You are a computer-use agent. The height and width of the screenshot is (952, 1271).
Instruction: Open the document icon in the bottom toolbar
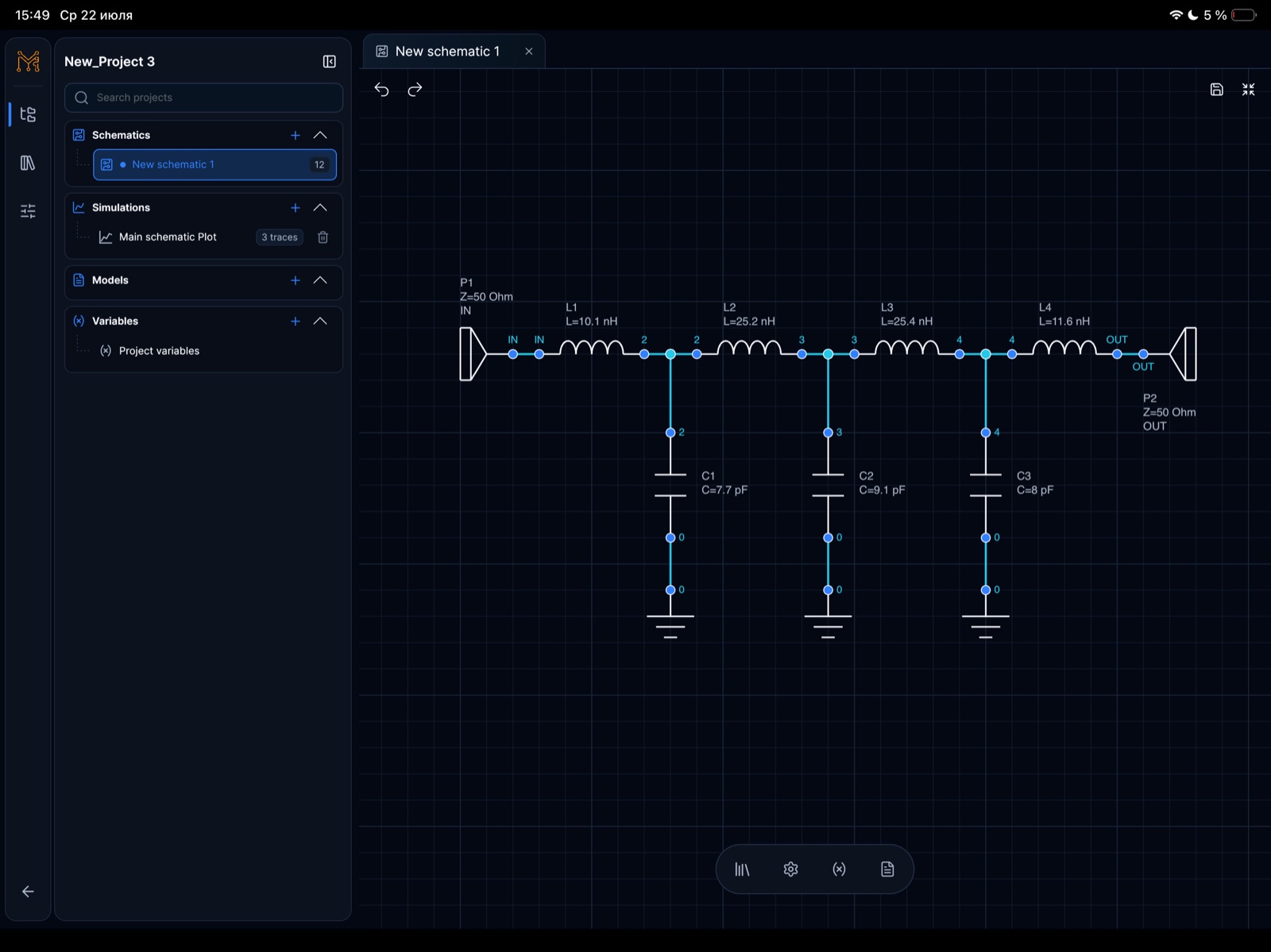pyautogui.click(x=887, y=869)
